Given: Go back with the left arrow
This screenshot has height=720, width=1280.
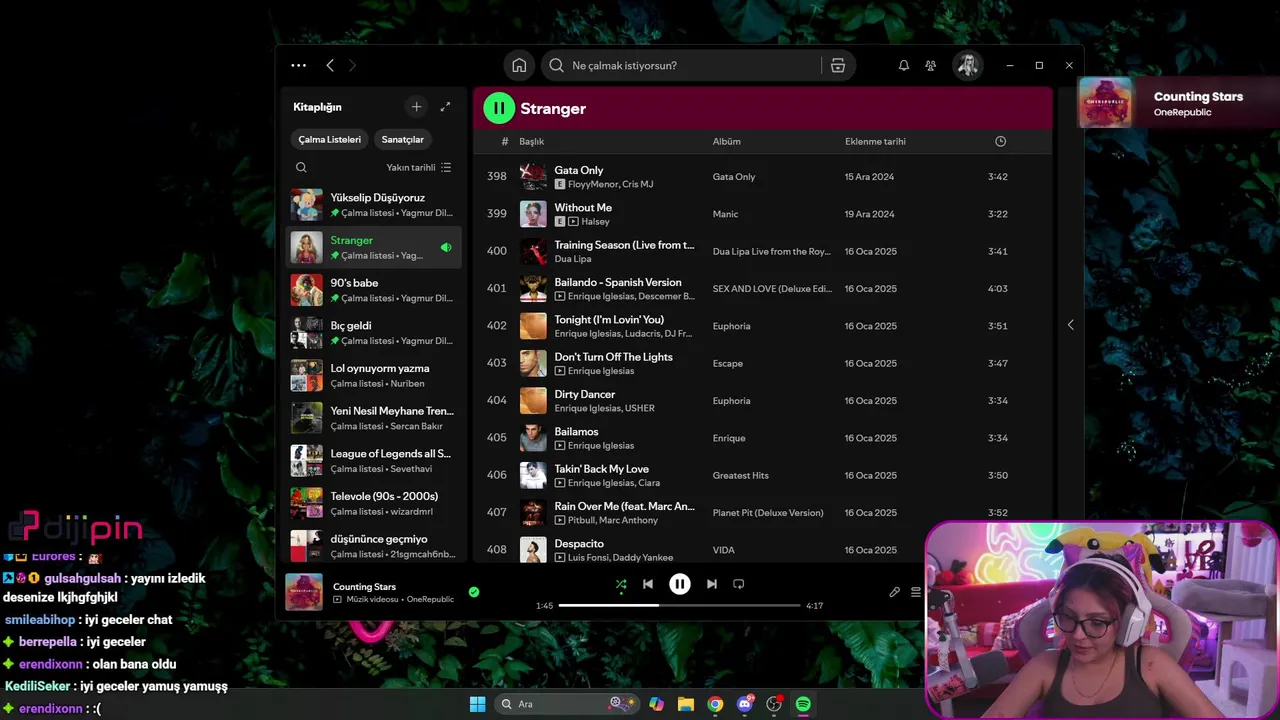Looking at the screenshot, I should click(x=330, y=65).
